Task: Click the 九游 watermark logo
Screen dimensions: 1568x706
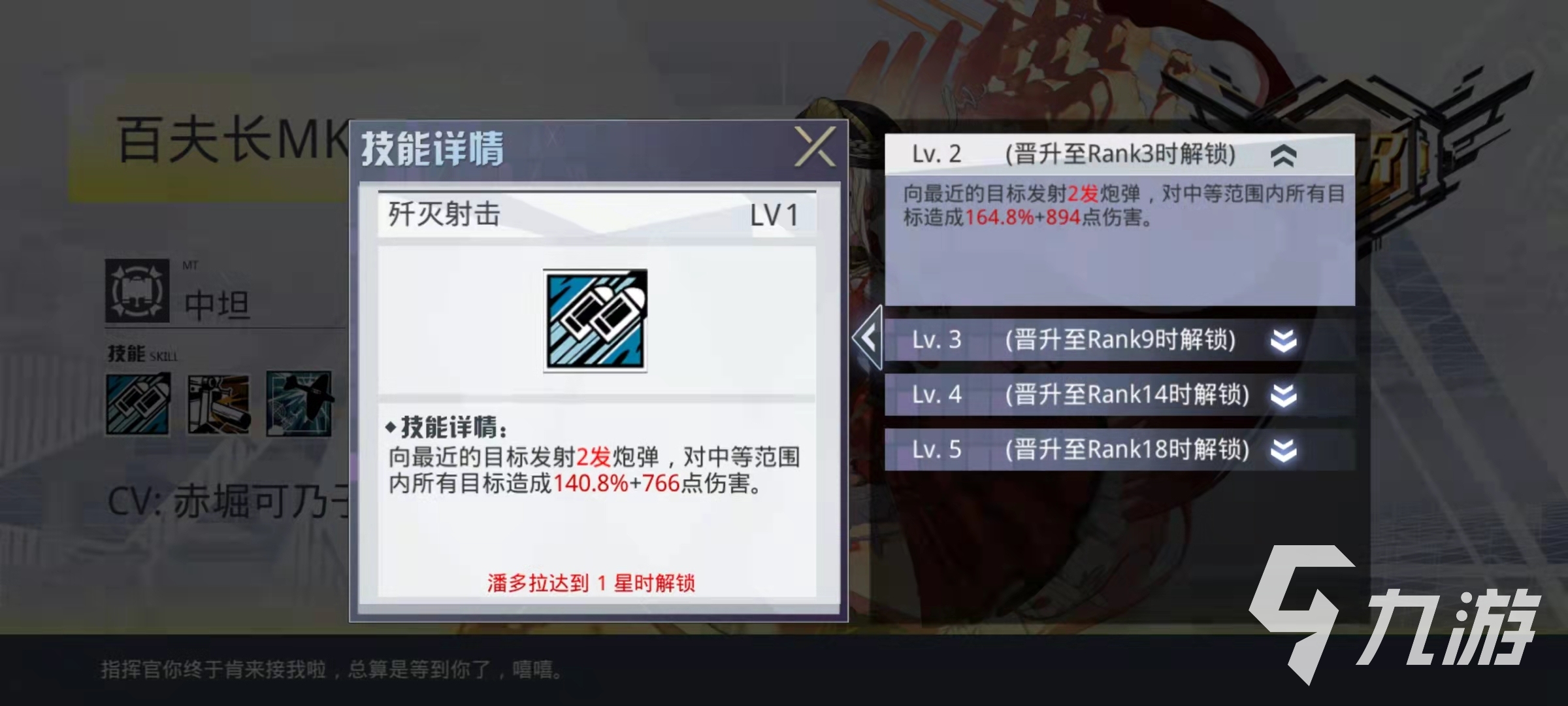Action: click(1394, 614)
